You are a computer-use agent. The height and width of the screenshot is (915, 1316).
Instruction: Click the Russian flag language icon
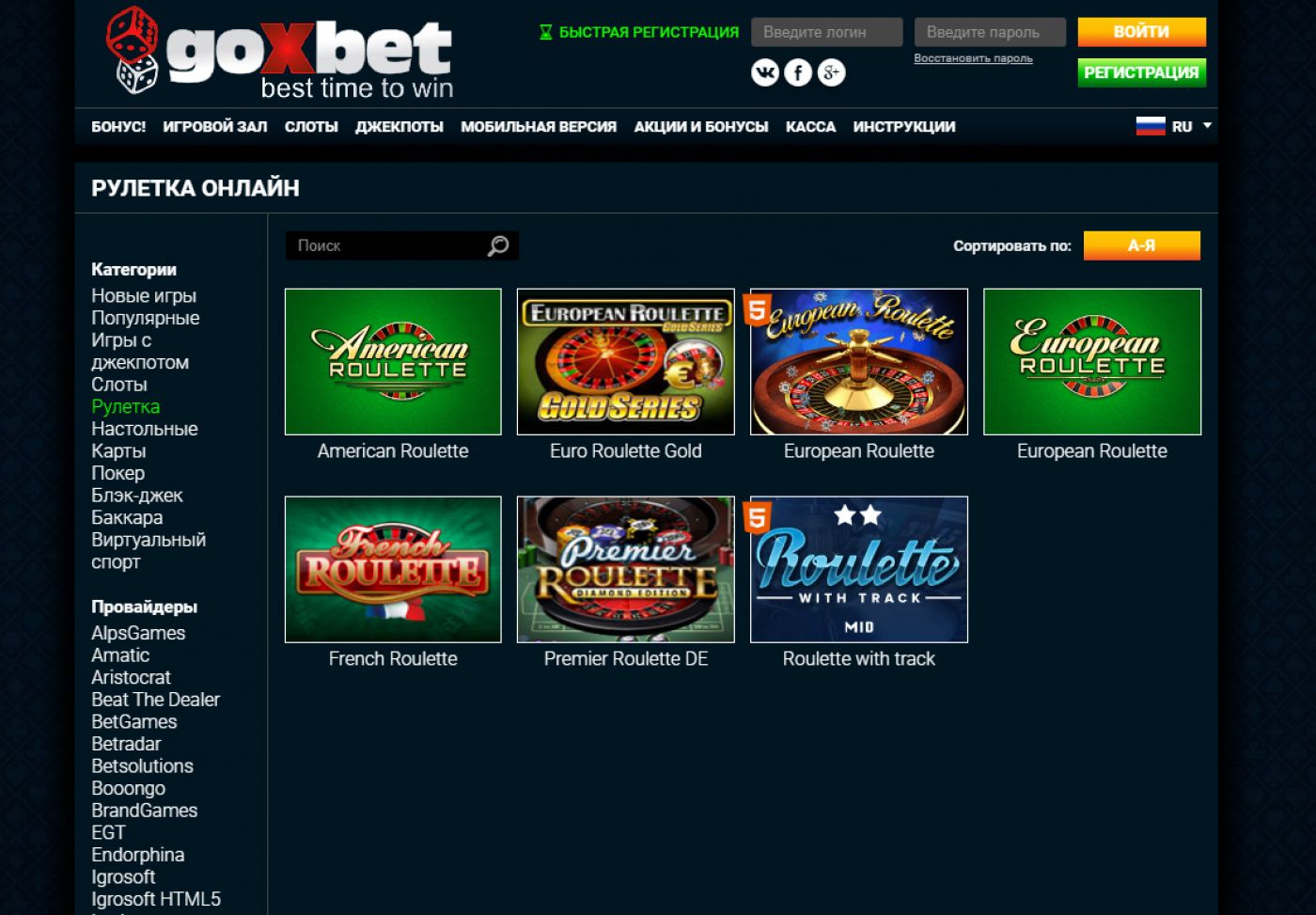[1151, 126]
